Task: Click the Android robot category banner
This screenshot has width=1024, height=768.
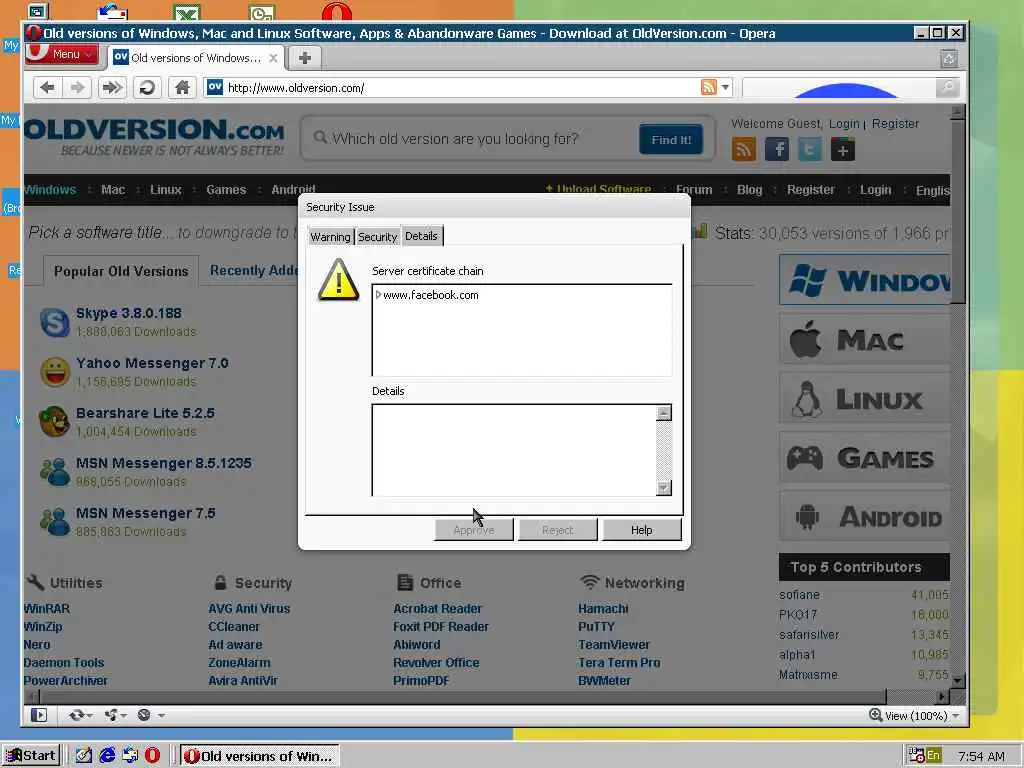Action: [x=864, y=516]
